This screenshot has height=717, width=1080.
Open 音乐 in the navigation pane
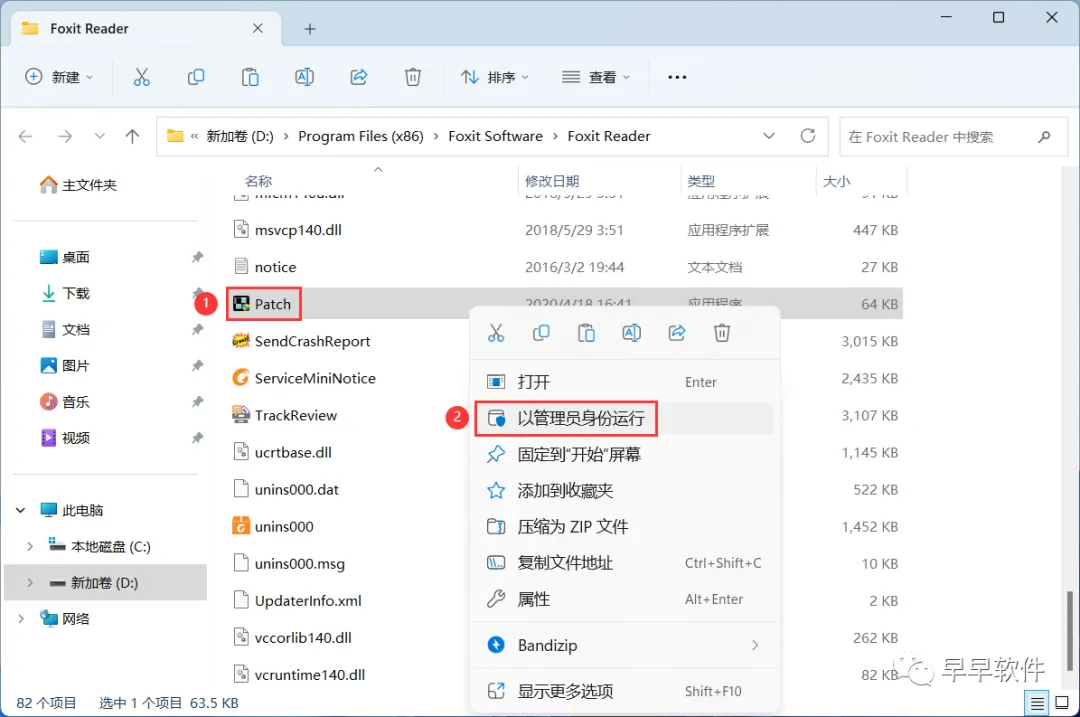(65, 402)
